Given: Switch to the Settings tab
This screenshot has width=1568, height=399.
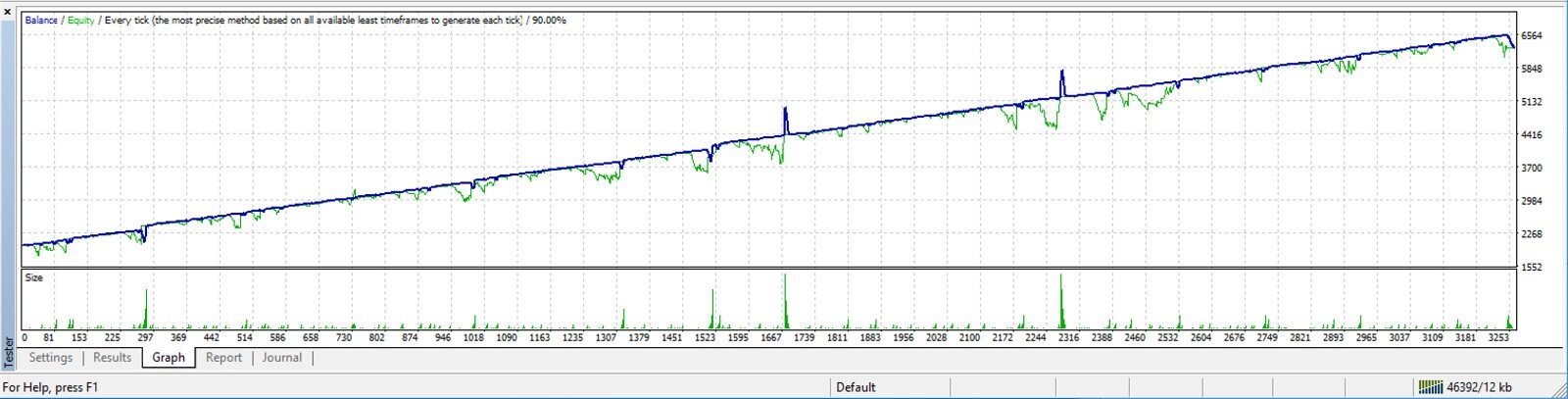Looking at the screenshot, I should click(x=51, y=358).
